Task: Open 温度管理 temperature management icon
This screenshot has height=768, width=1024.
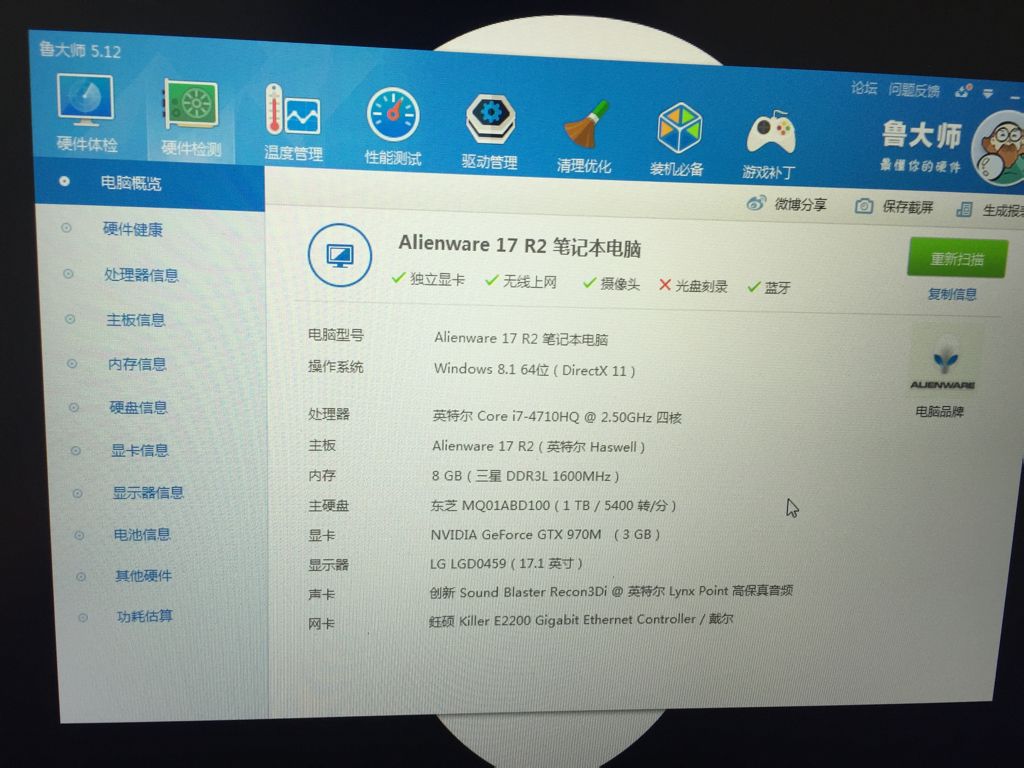Action: click(x=293, y=122)
